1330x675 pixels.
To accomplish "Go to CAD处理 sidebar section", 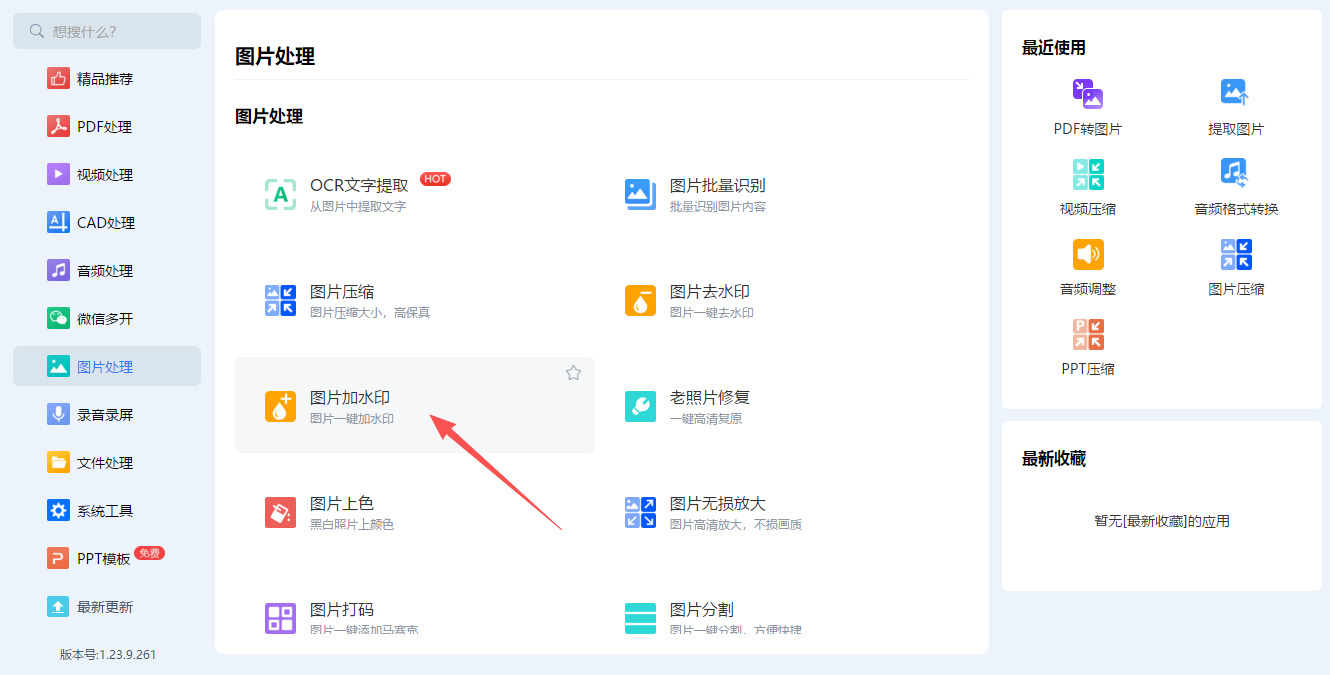I will tap(107, 223).
